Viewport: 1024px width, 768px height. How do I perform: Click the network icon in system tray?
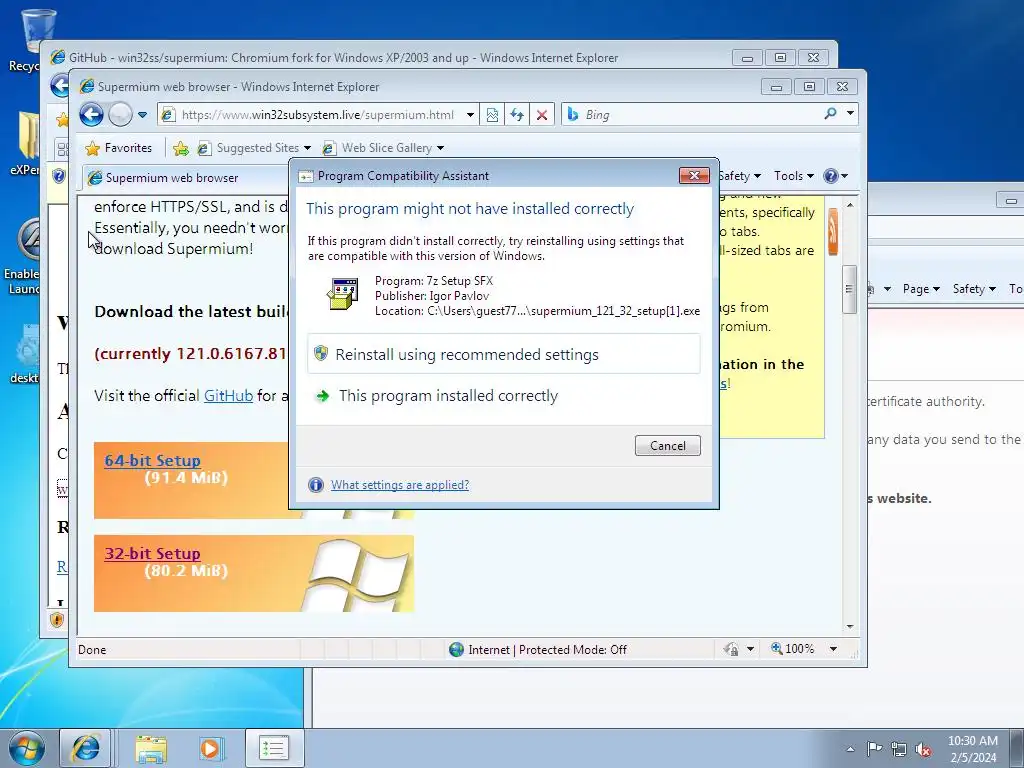pyautogui.click(x=899, y=749)
